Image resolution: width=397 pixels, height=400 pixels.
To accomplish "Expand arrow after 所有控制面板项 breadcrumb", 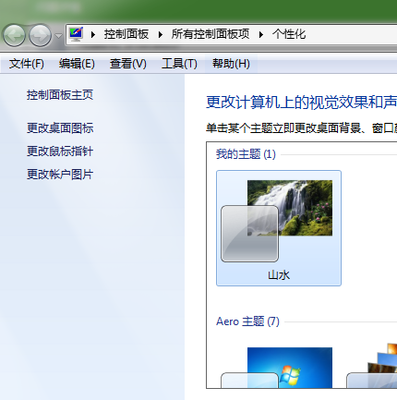I will tap(261, 34).
